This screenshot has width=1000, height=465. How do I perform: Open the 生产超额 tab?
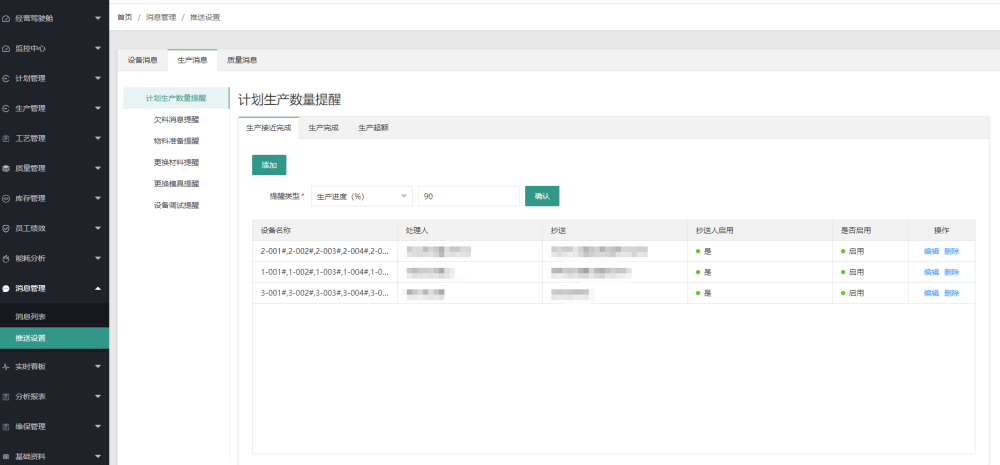click(x=373, y=128)
